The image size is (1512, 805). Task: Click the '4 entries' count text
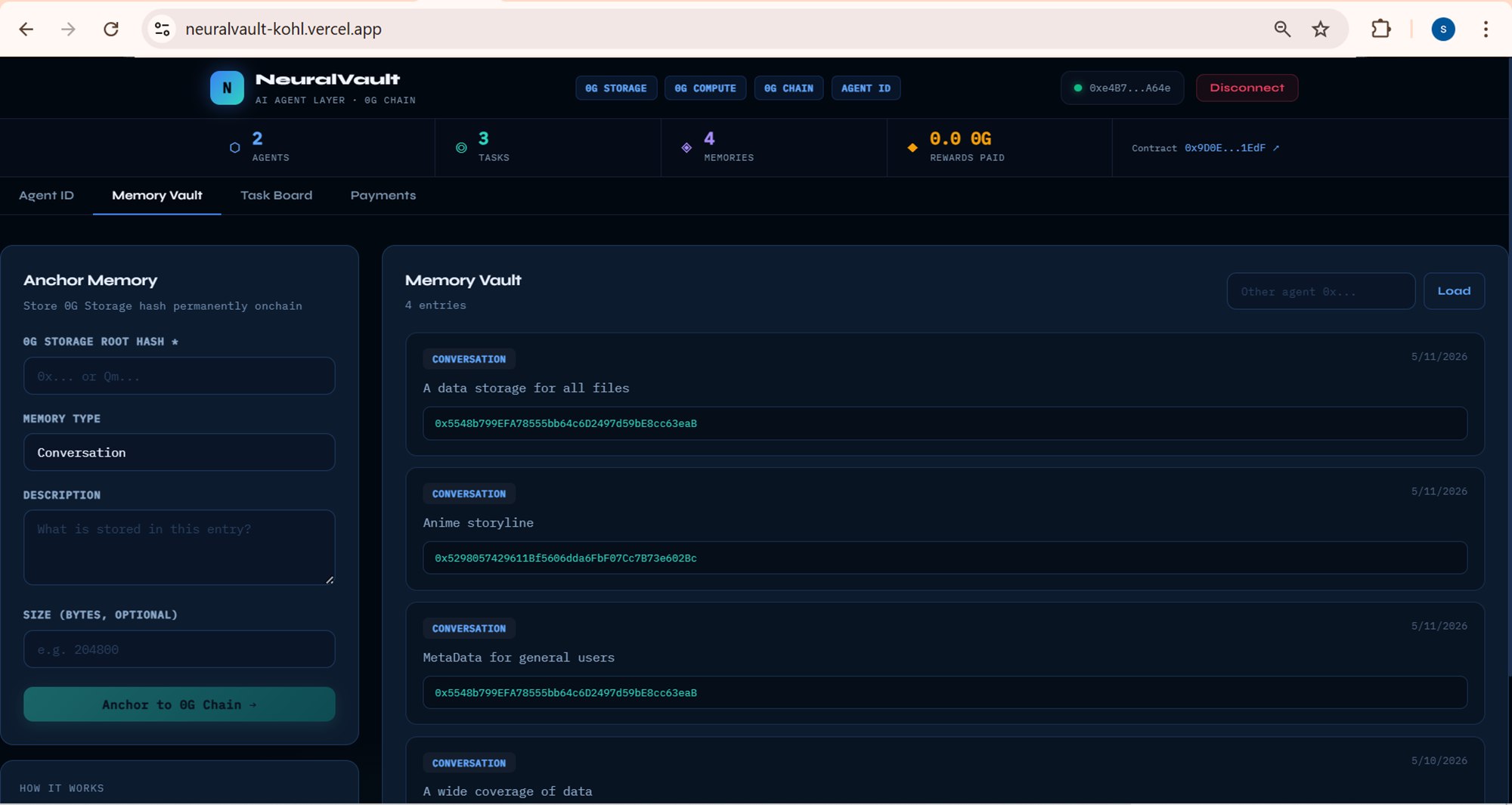pyautogui.click(x=435, y=305)
